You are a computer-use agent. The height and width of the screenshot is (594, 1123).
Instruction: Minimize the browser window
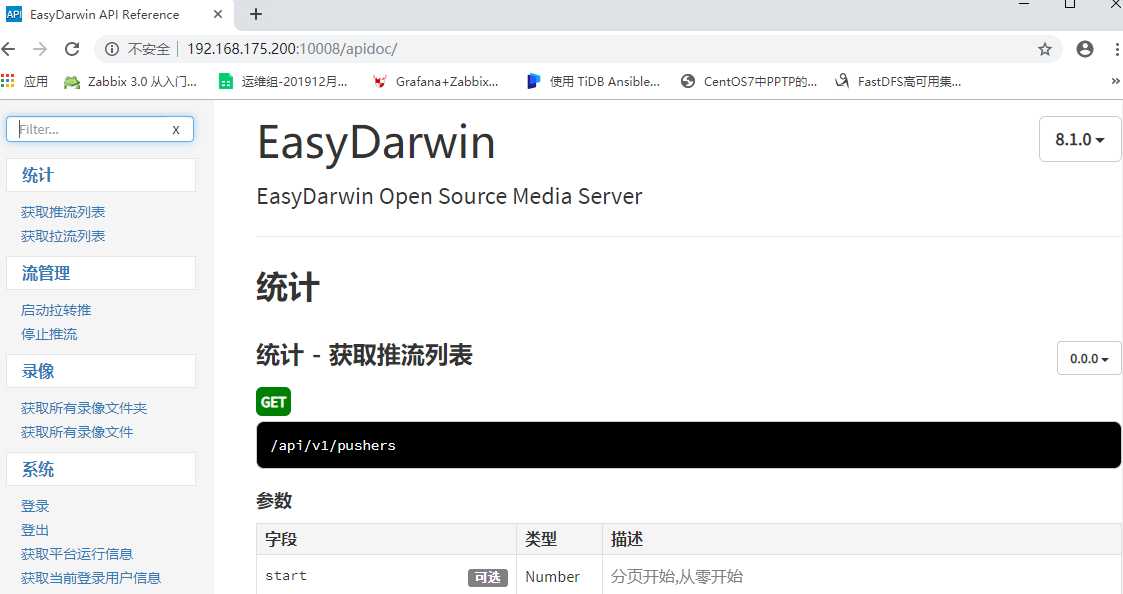click(1024, 4)
